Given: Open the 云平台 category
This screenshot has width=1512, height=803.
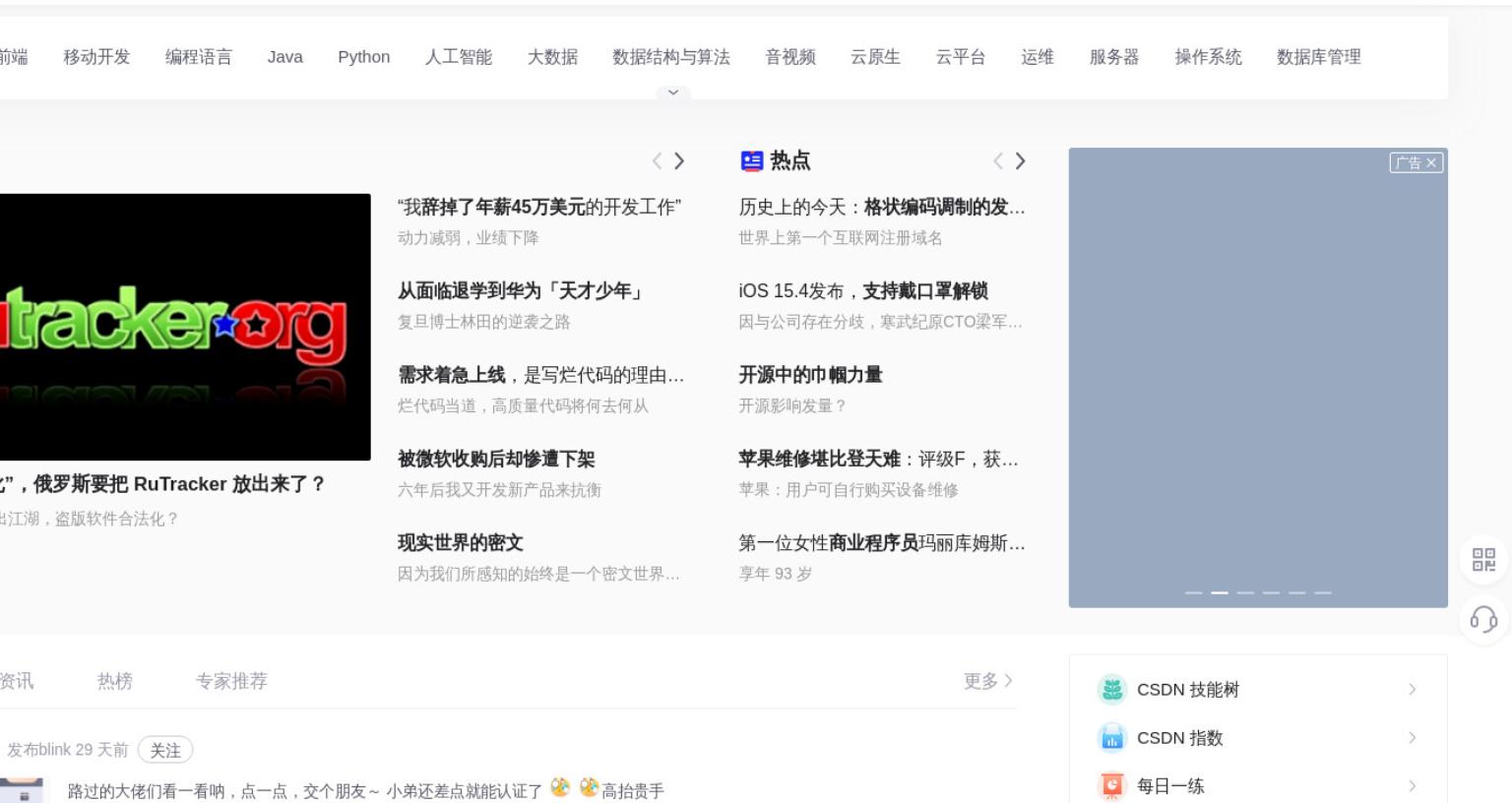Looking at the screenshot, I should coord(961,57).
